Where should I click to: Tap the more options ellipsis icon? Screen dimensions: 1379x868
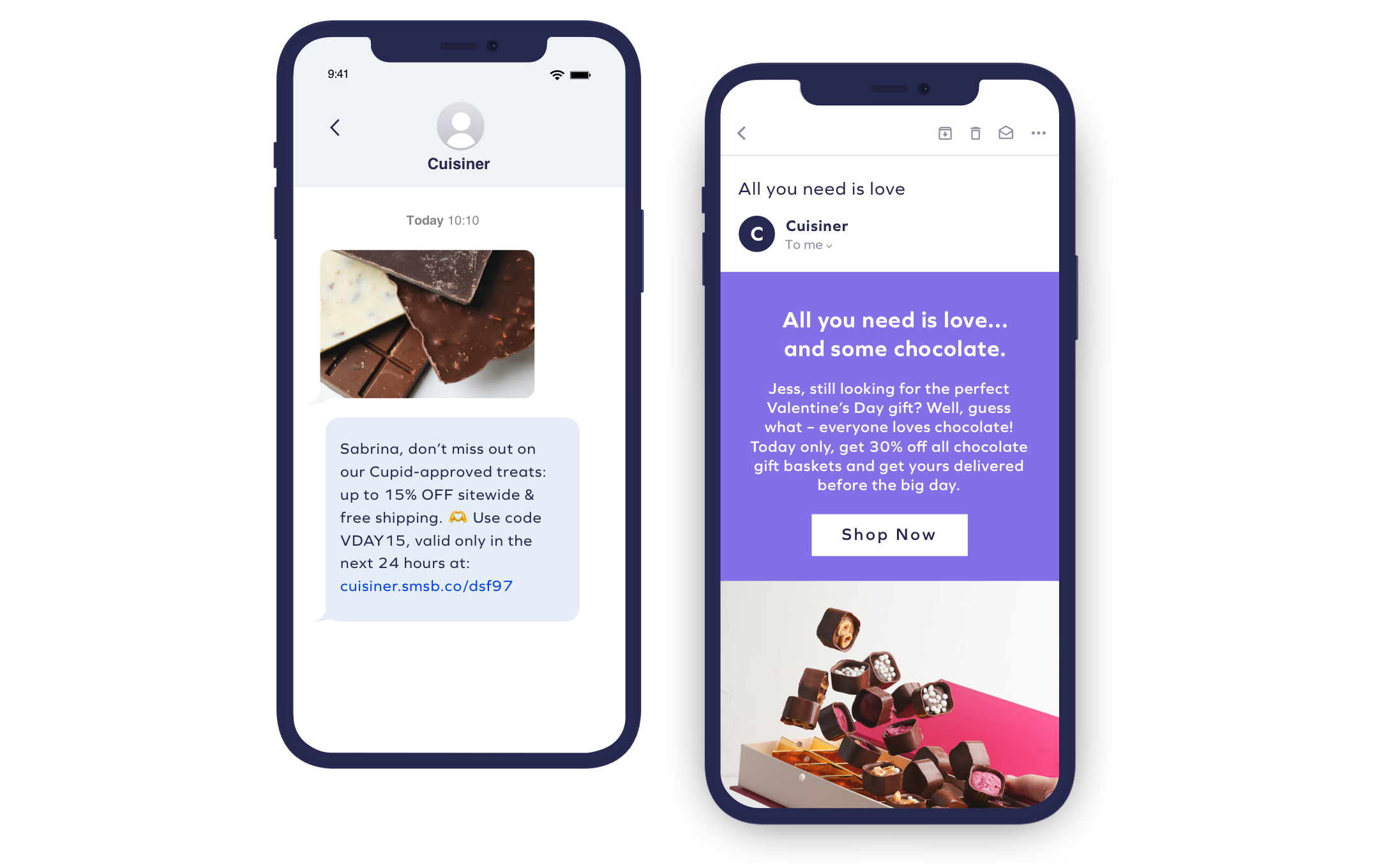(x=1039, y=133)
